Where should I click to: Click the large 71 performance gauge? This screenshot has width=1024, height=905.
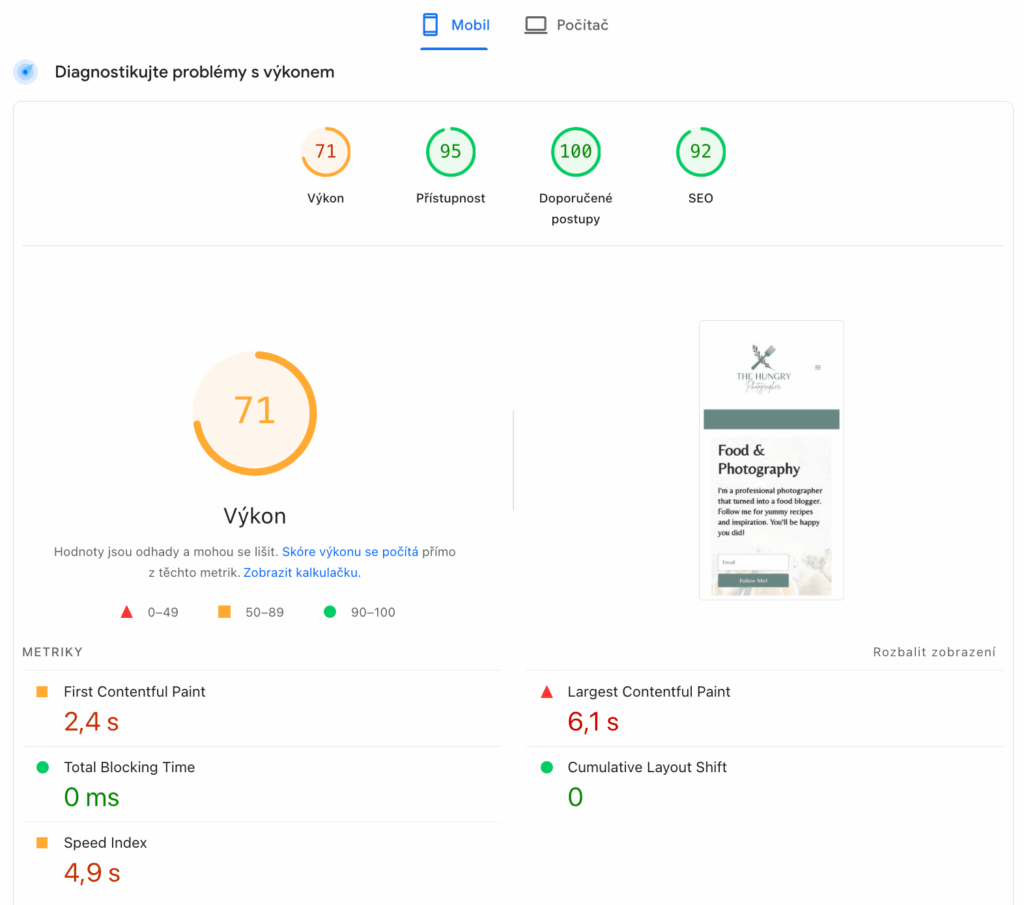tap(255, 412)
